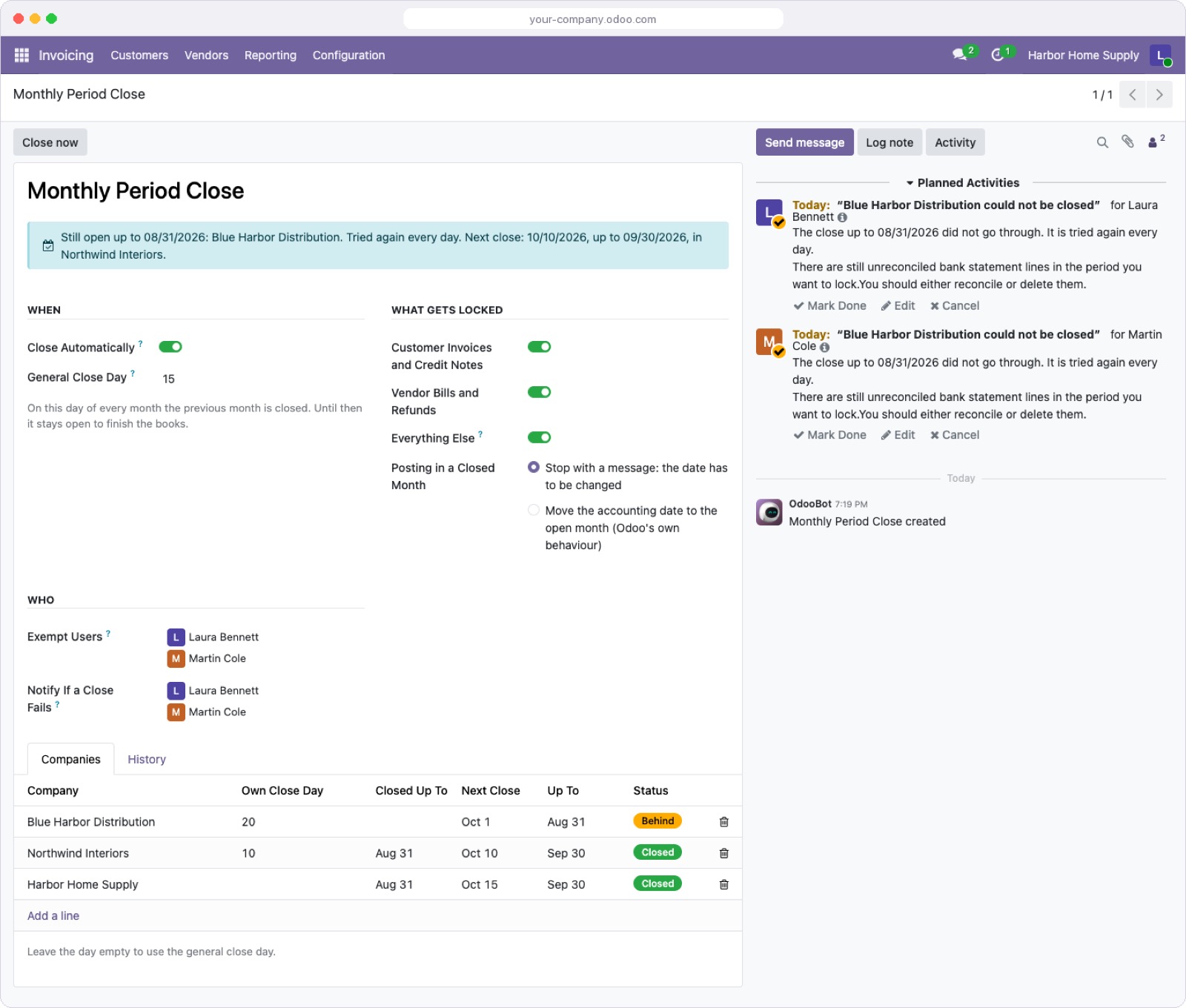Open the Reporting menu

tap(271, 55)
